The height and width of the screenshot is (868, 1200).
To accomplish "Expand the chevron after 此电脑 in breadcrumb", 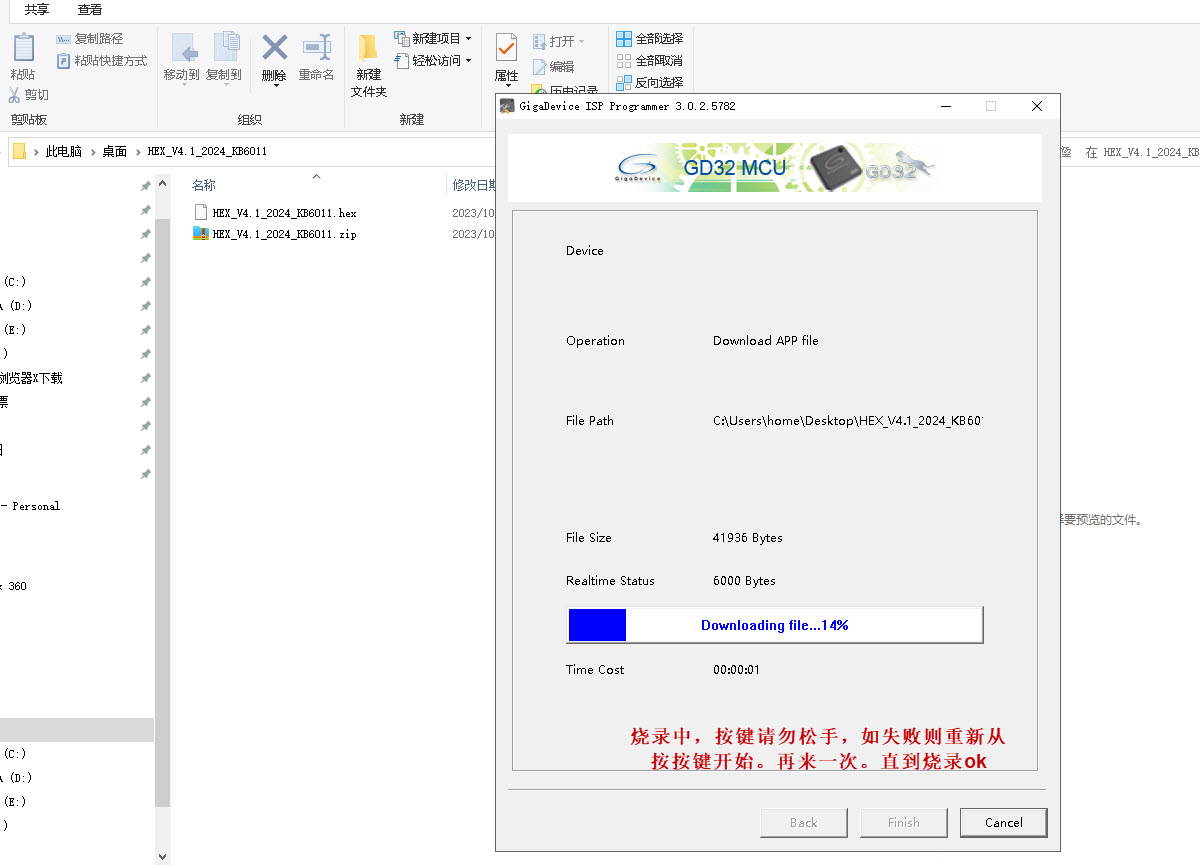I will click(93, 152).
